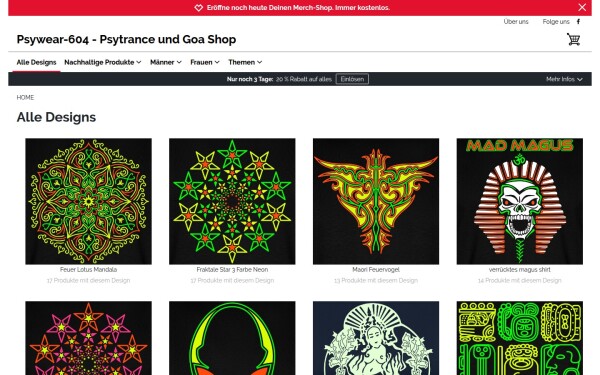Click the Alle Designs page heading

(56, 117)
